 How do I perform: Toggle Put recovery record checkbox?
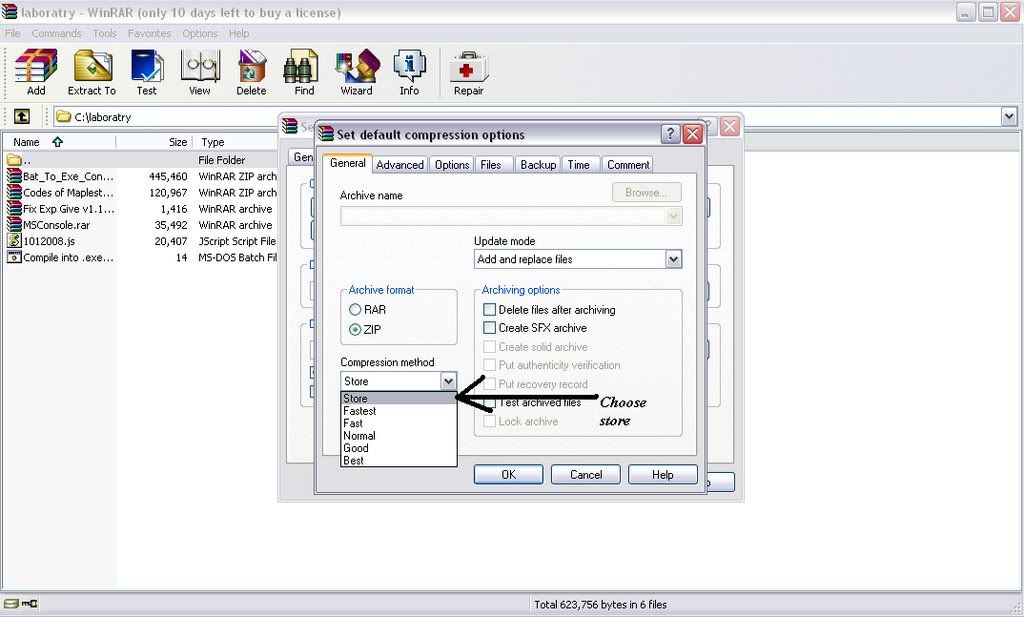489,383
